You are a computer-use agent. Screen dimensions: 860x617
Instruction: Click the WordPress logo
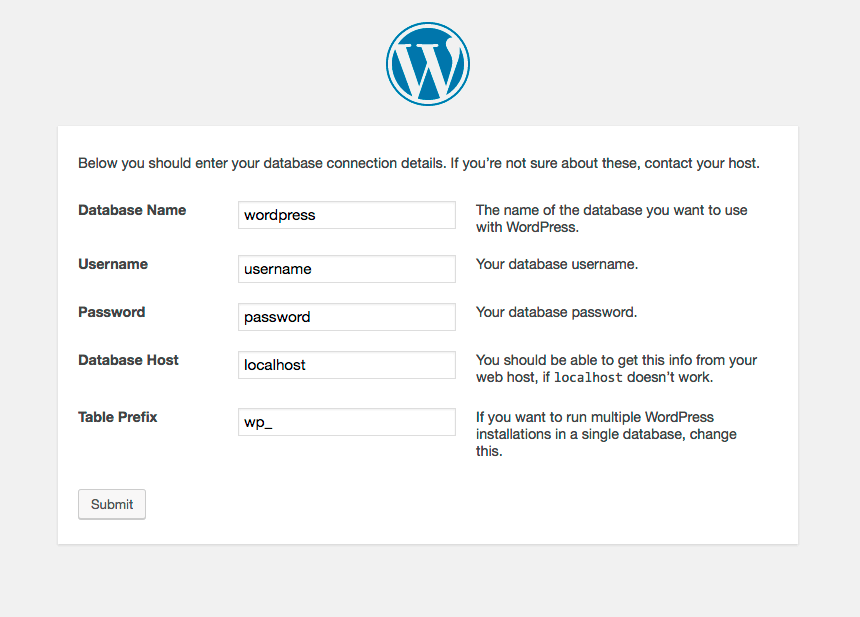pos(428,63)
